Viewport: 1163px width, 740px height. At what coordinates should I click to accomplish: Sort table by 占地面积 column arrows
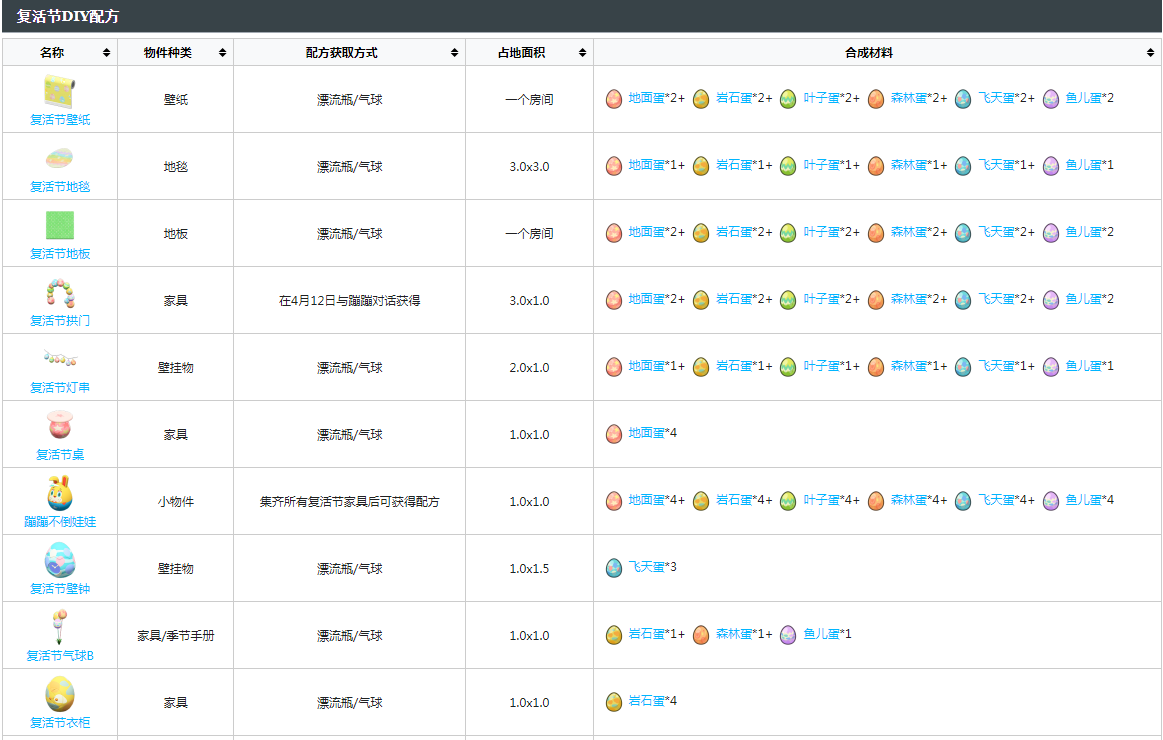pyautogui.click(x=582, y=53)
